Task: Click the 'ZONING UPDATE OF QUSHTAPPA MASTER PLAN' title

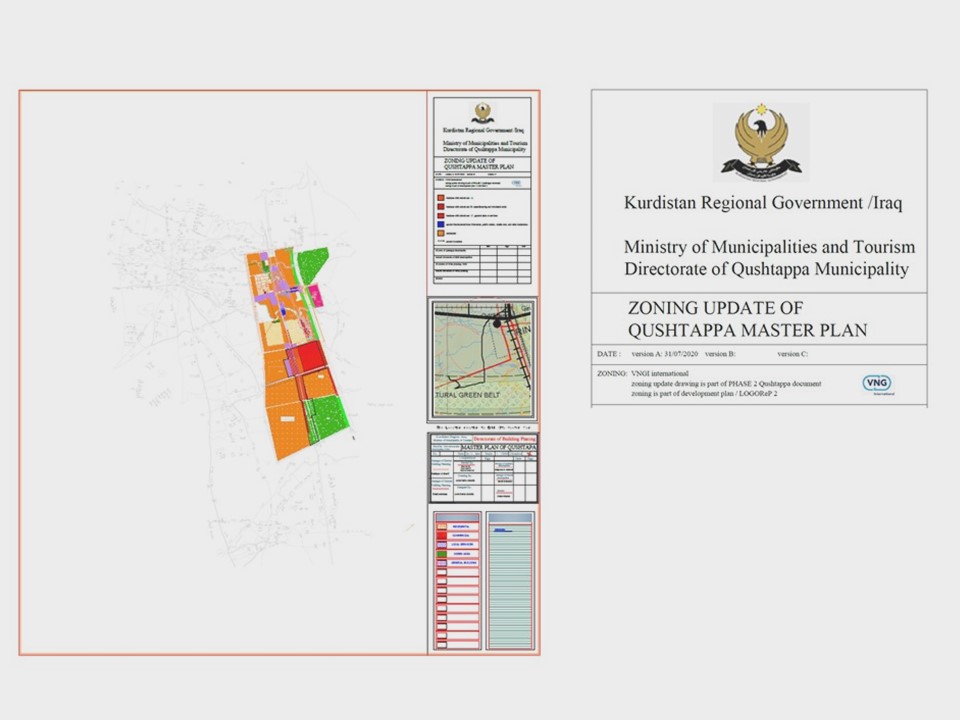Action: (747, 319)
